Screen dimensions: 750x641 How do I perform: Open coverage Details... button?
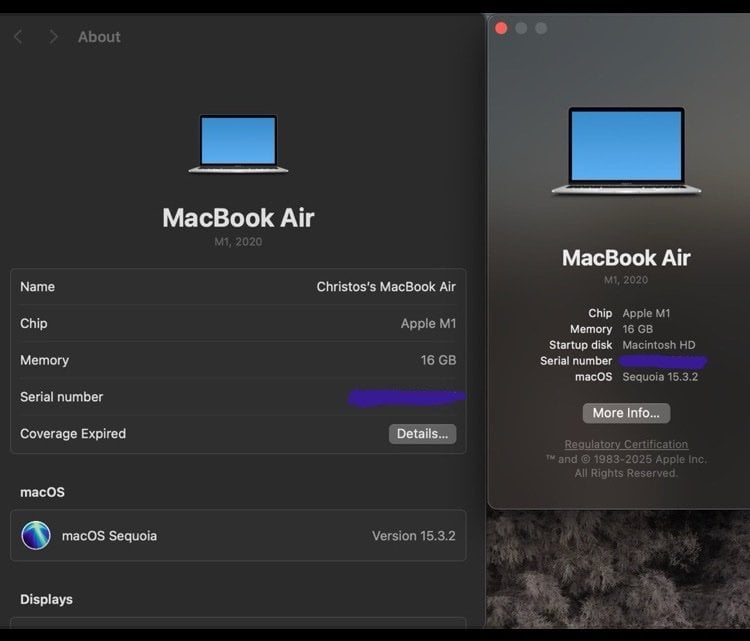[x=422, y=434]
